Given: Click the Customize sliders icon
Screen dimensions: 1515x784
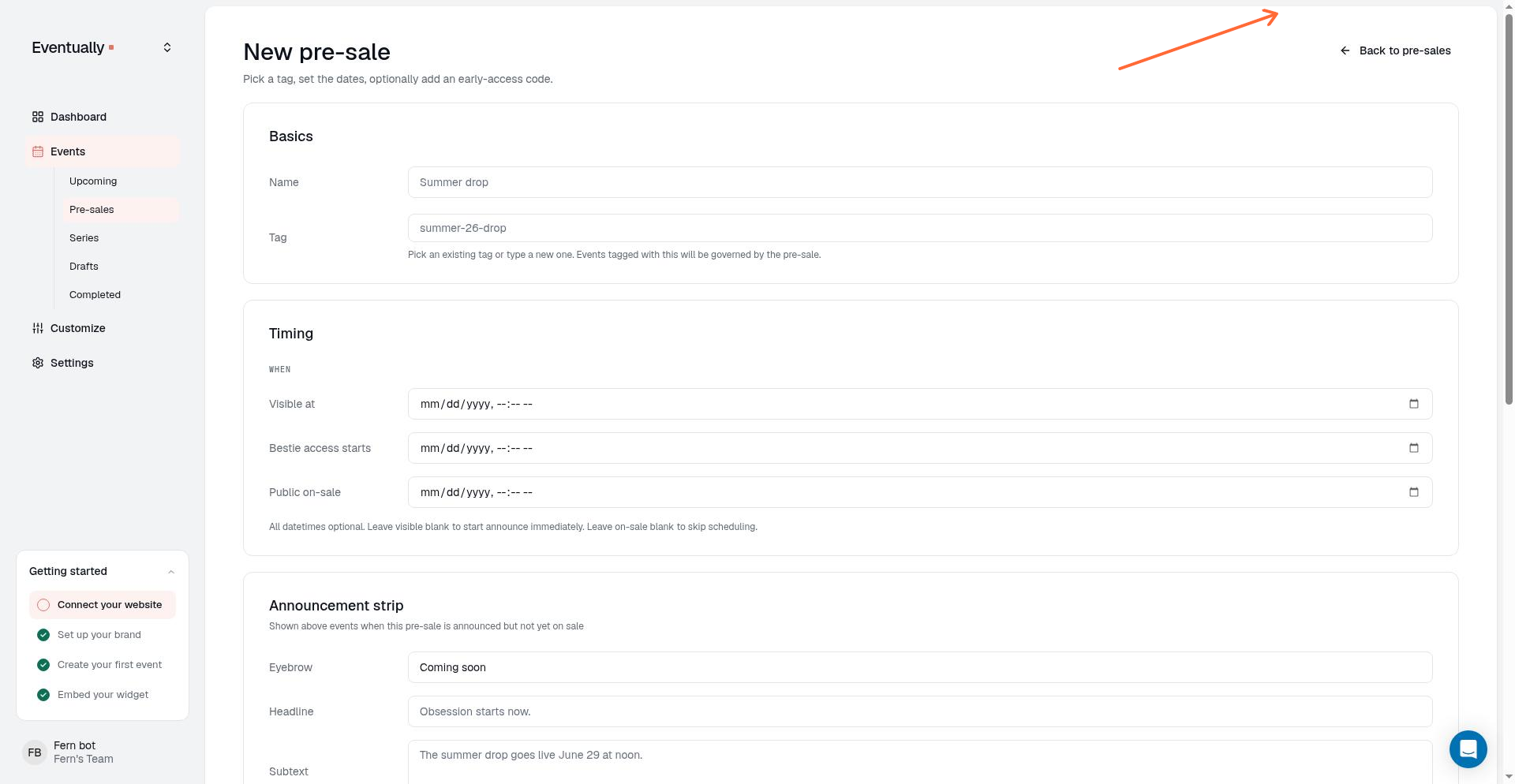Looking at the screenshot, I should click(x=38, y=328).
